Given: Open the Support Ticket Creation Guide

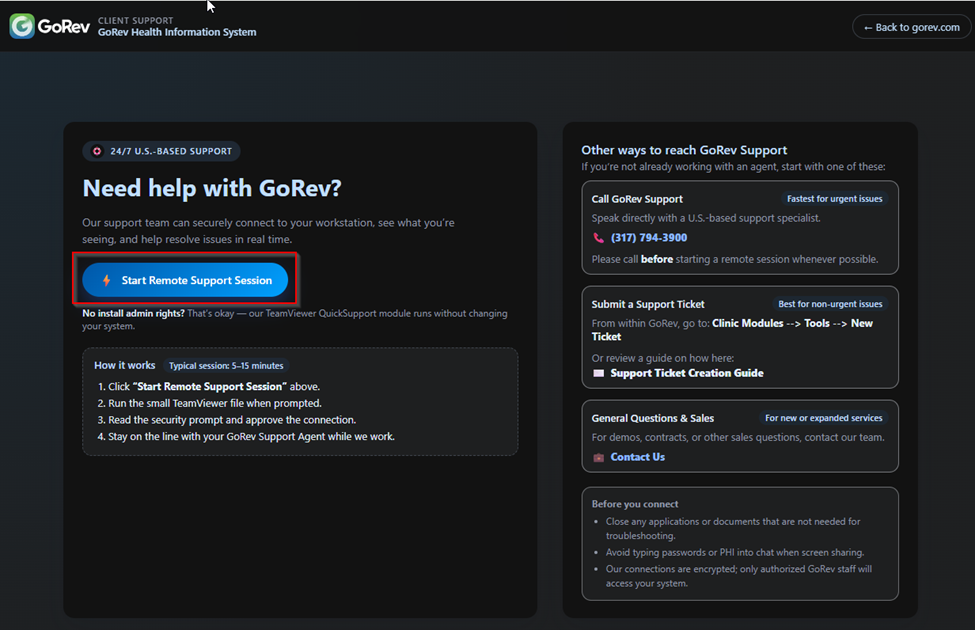Looking at the screenshot, I should (686, 373).
